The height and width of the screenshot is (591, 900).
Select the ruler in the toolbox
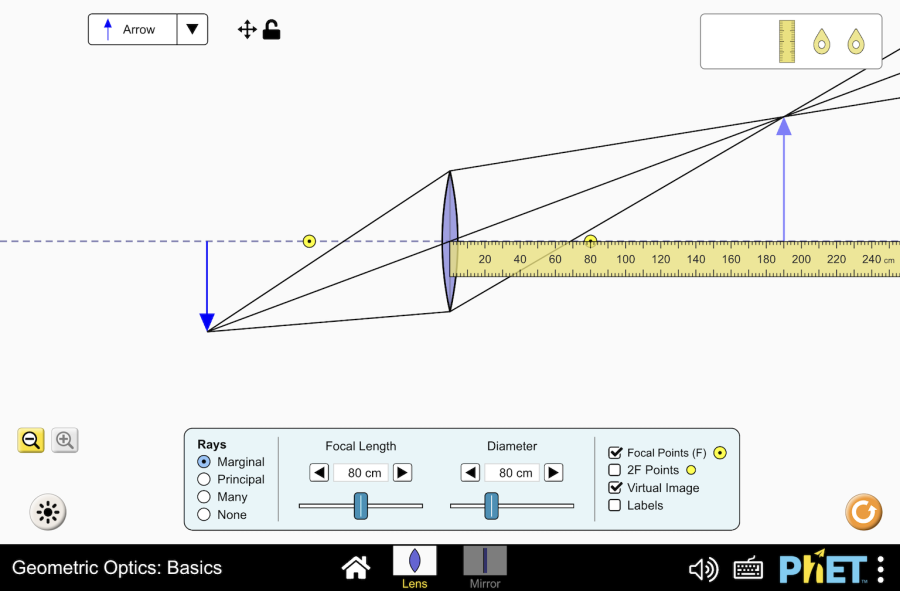786,41
